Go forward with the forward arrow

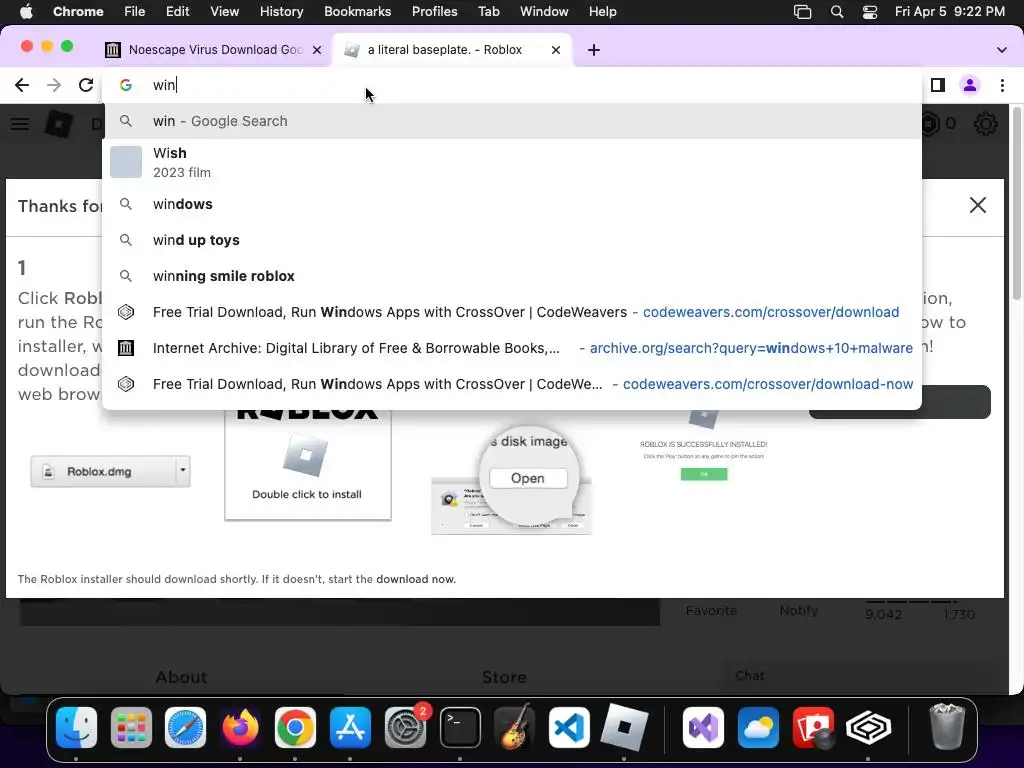point(54,85)
